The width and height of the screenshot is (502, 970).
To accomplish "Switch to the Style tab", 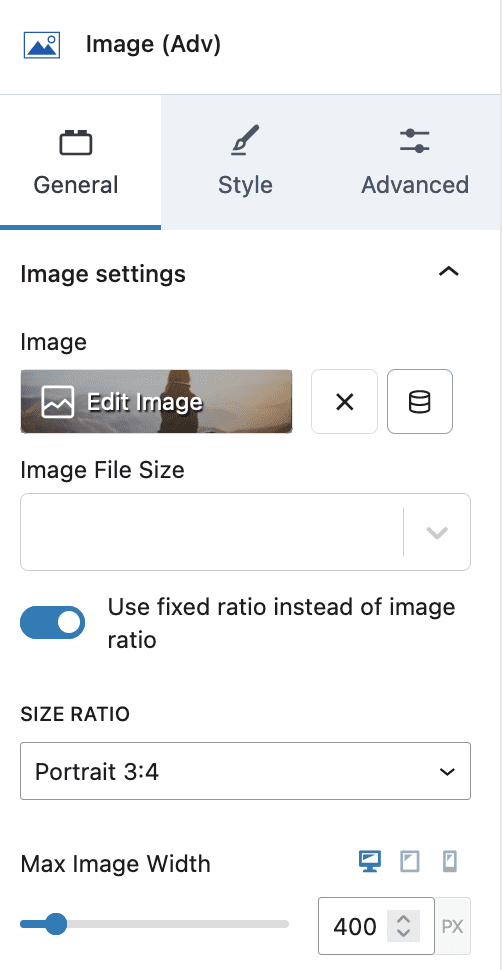I will coord(245,162).
